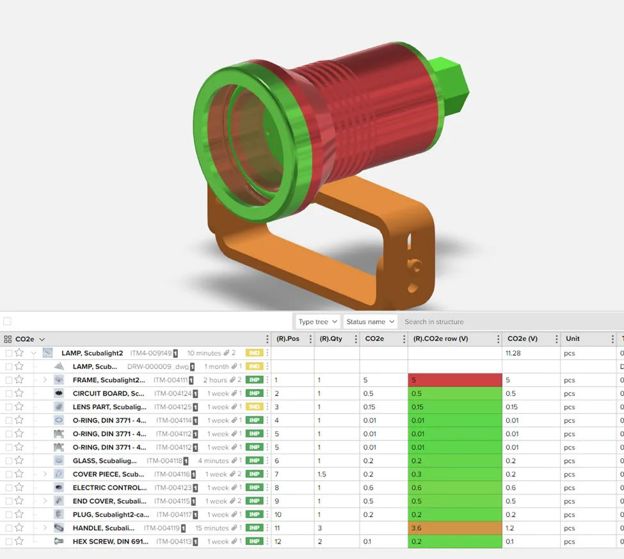Open the Type tree dropdown

(318, 322)
